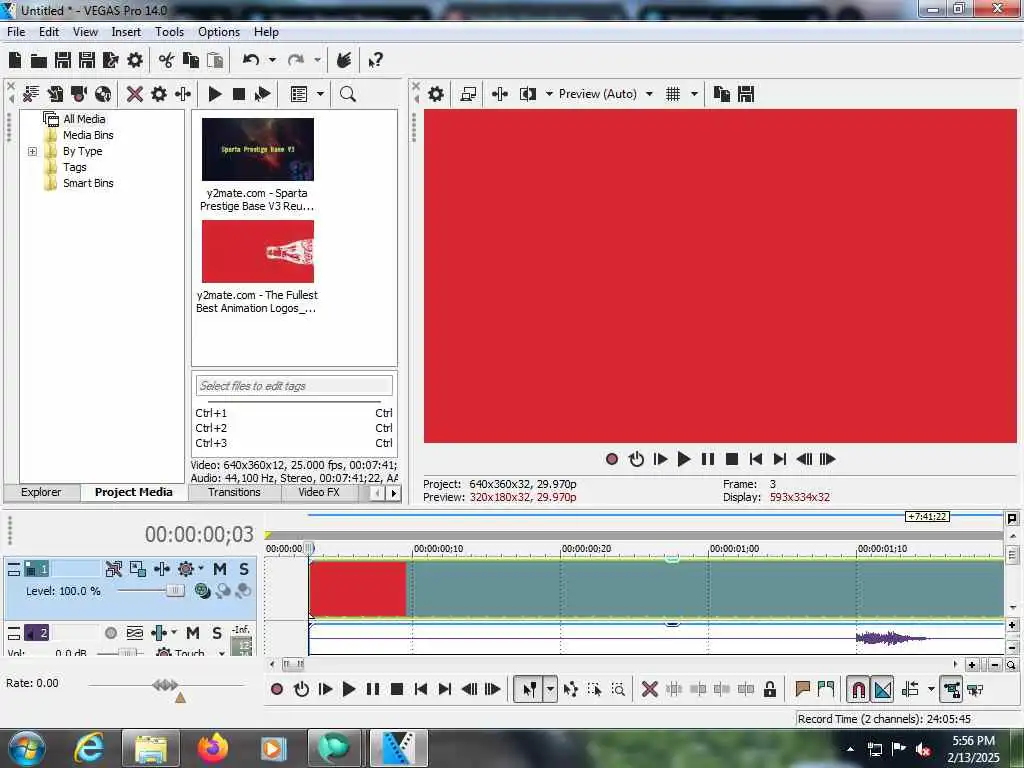
Task: Click the New project icon
Action: (15, 61)
